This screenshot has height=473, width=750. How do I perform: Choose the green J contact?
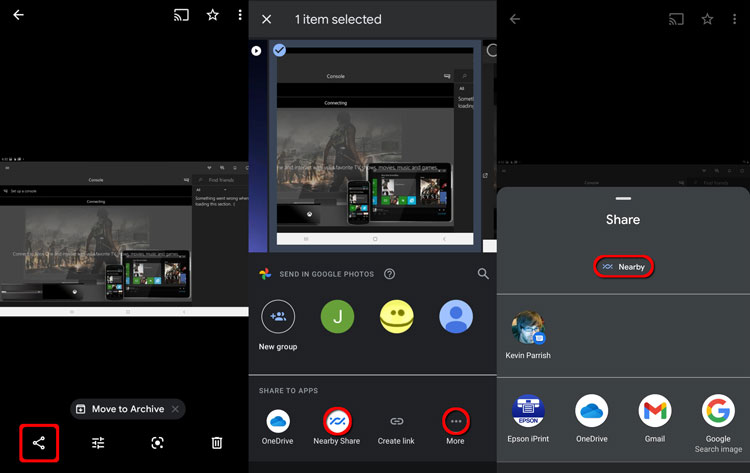tap(337, 317)
